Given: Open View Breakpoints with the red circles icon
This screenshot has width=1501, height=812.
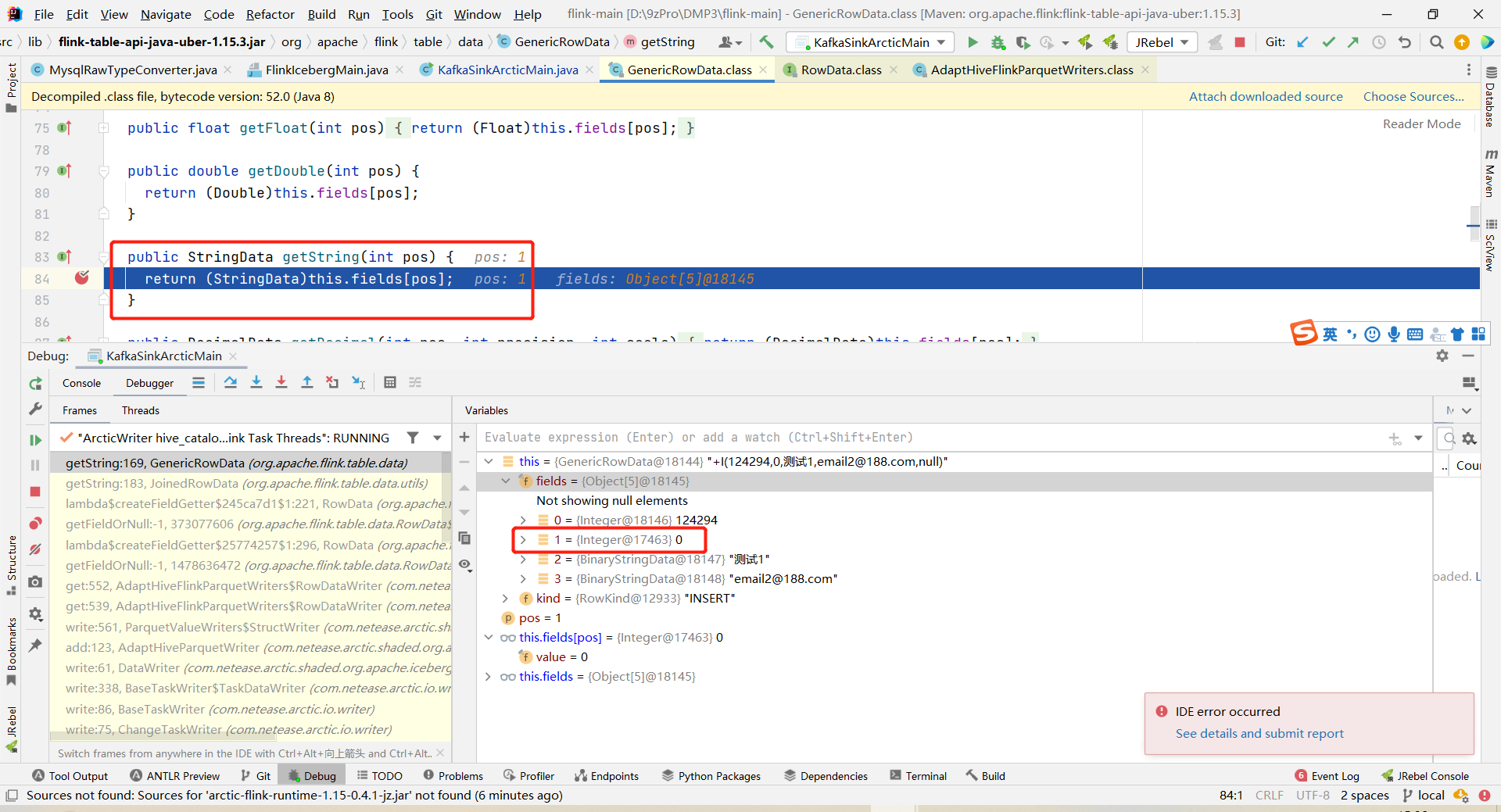Looking at the screenshot, I should [x=35, y=523].
